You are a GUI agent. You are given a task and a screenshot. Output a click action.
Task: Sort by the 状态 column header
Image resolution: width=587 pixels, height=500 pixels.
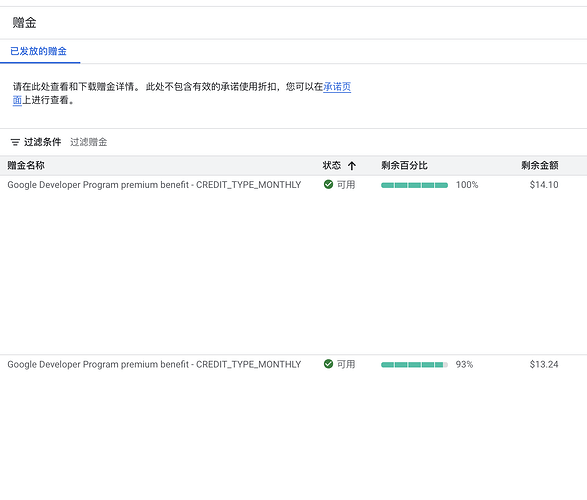tap(332, 165)
